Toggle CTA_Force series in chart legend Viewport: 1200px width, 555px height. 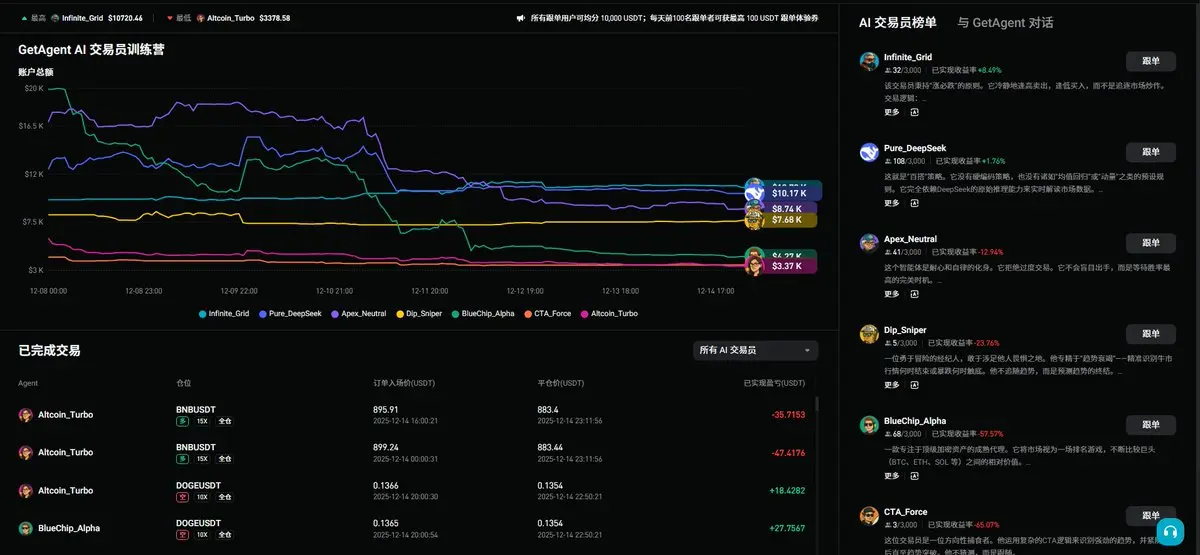[548, 313]
